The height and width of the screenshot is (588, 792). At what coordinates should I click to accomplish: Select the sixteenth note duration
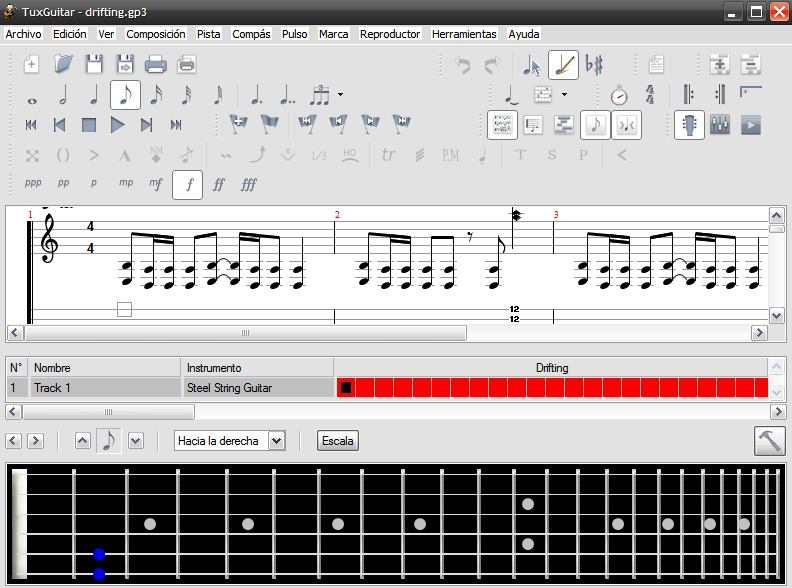pos(157,95)
